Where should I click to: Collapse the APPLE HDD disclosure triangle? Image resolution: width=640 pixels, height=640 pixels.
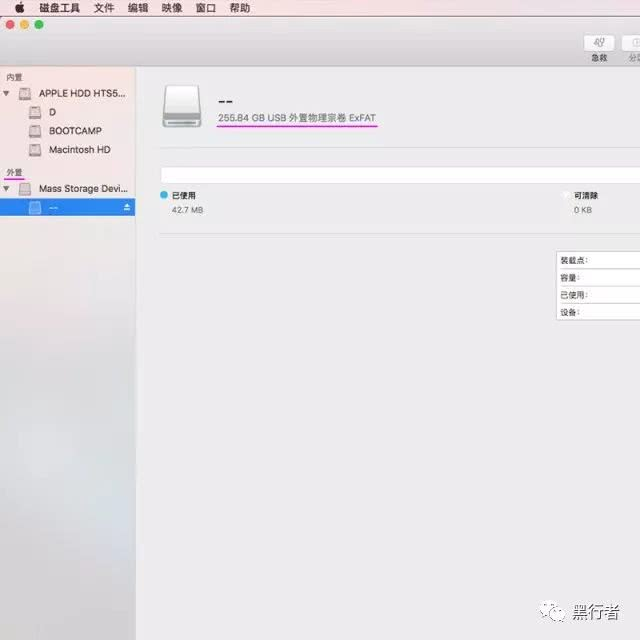[7, 93]
